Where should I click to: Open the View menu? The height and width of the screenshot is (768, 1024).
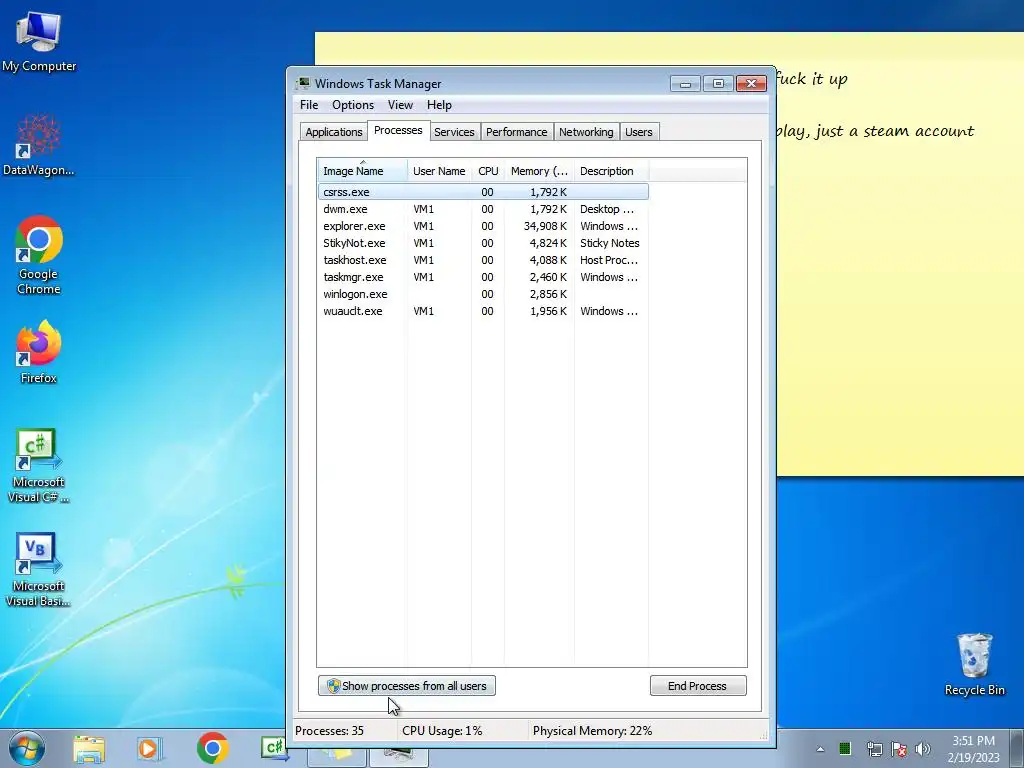[400, 105]
